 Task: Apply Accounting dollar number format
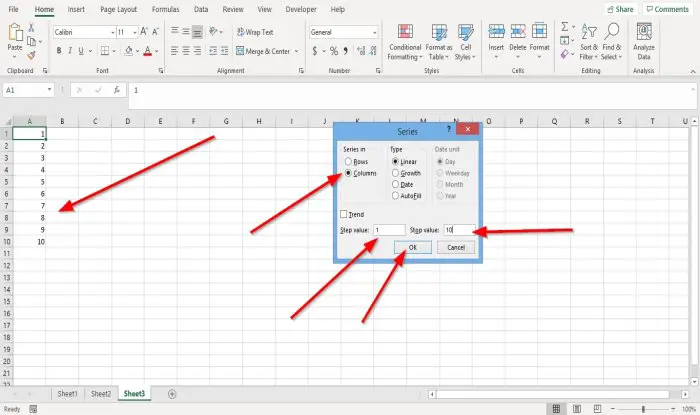[315, 51]
